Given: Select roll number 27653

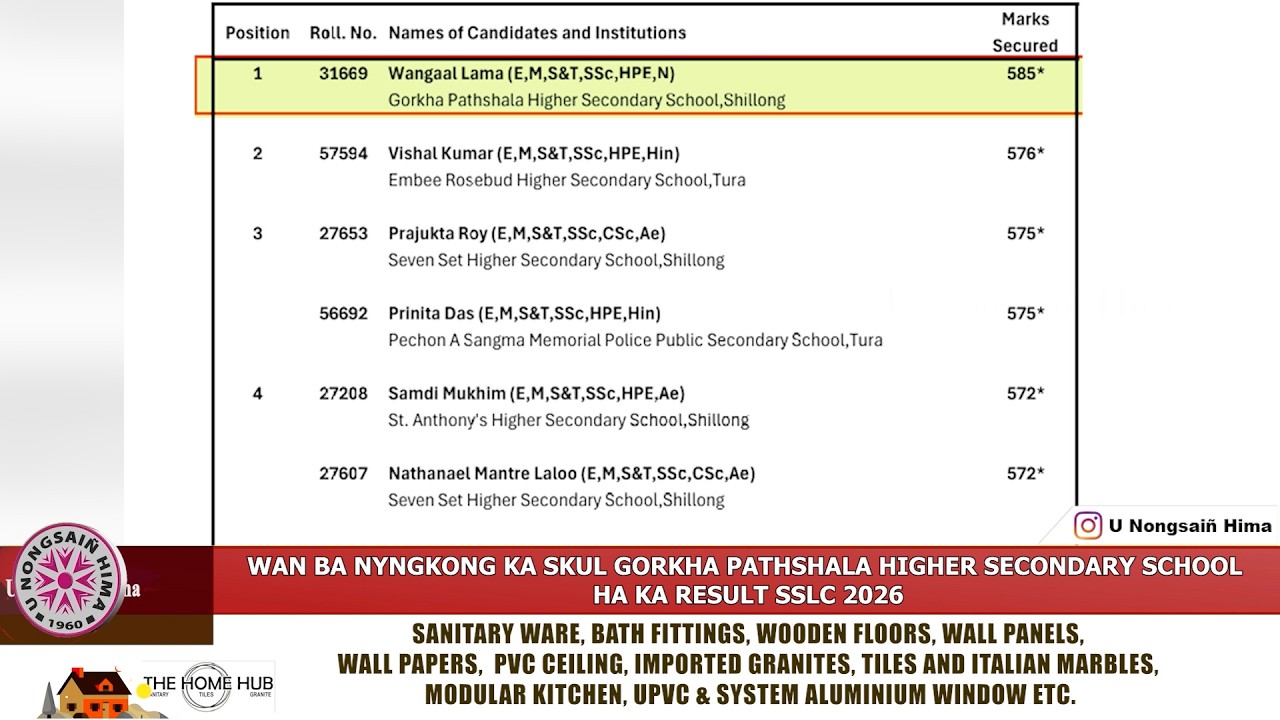Looking at the screenshot, I should [344, 233].
